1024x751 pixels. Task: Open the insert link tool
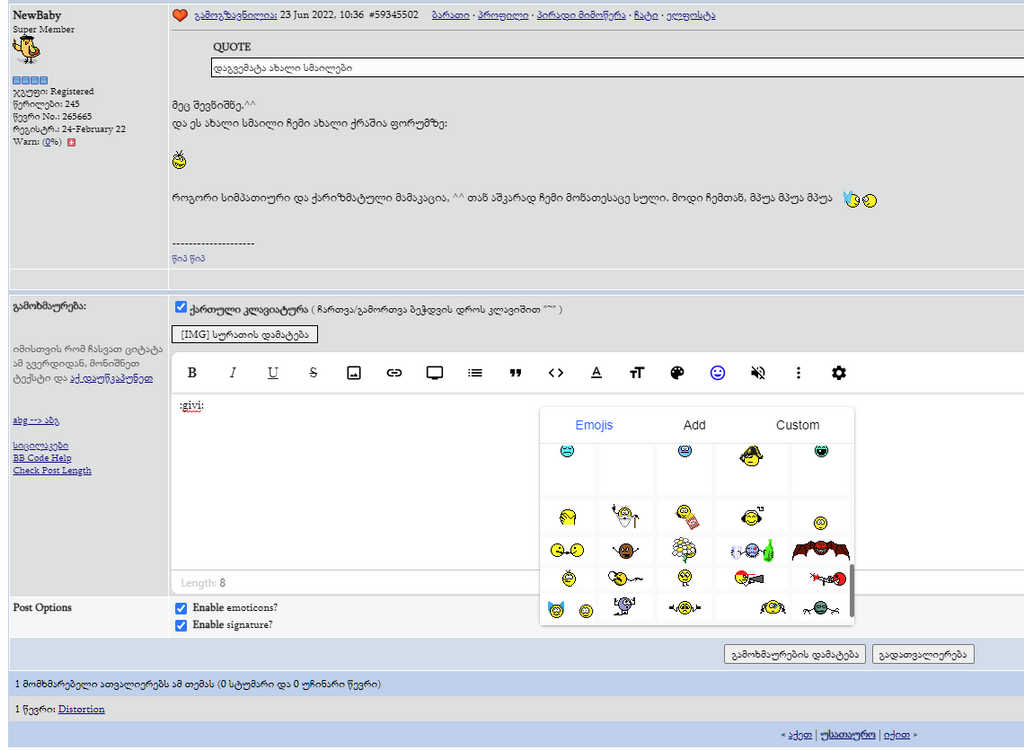[394, 372]
